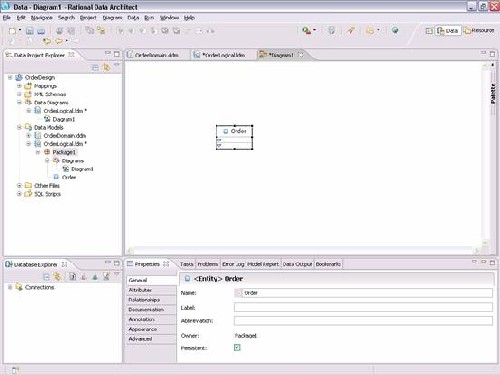Click the Label input field
Screen dimensions: 500x375
coord(363,307)
